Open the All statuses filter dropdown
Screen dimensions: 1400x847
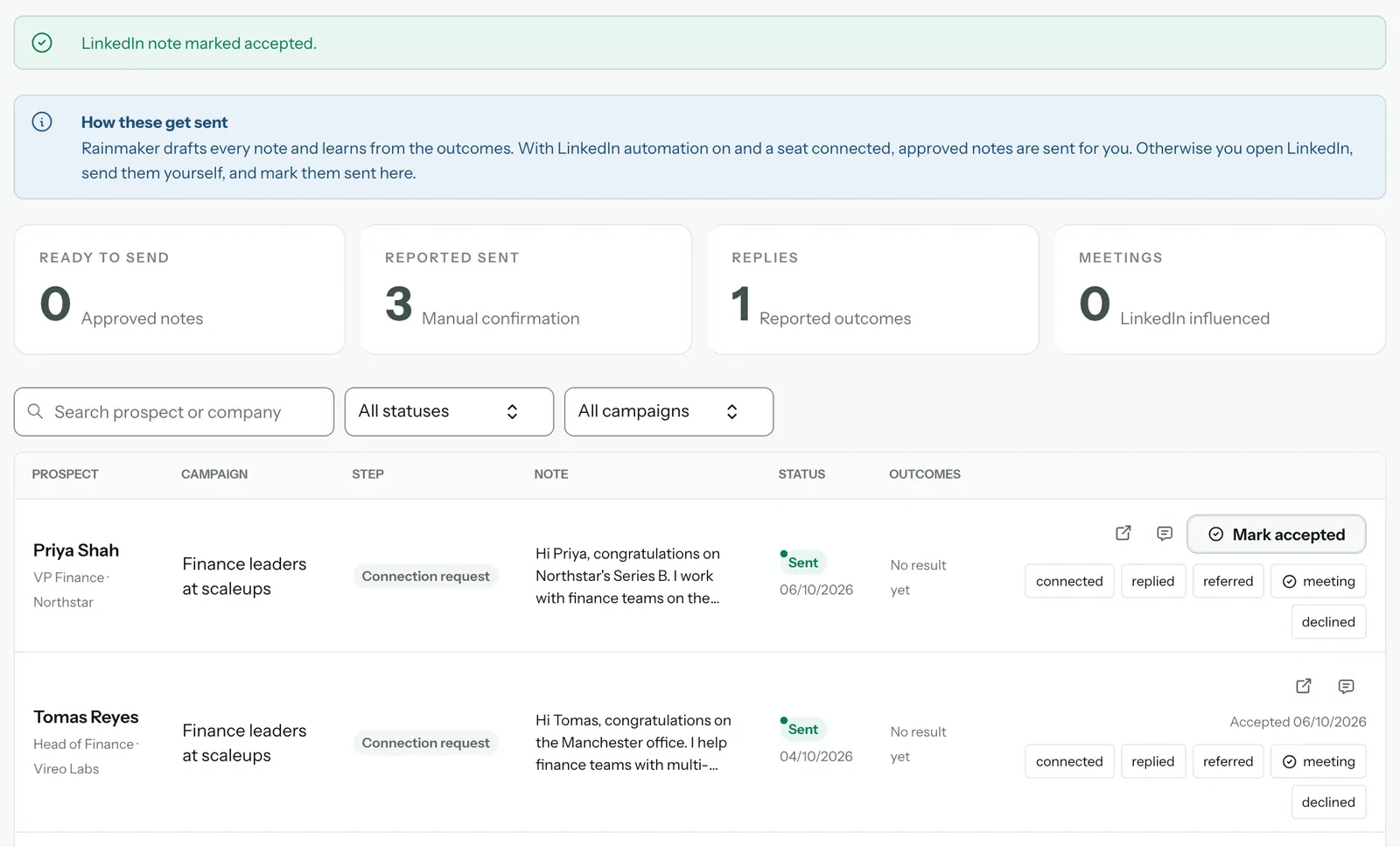(449, 411)
